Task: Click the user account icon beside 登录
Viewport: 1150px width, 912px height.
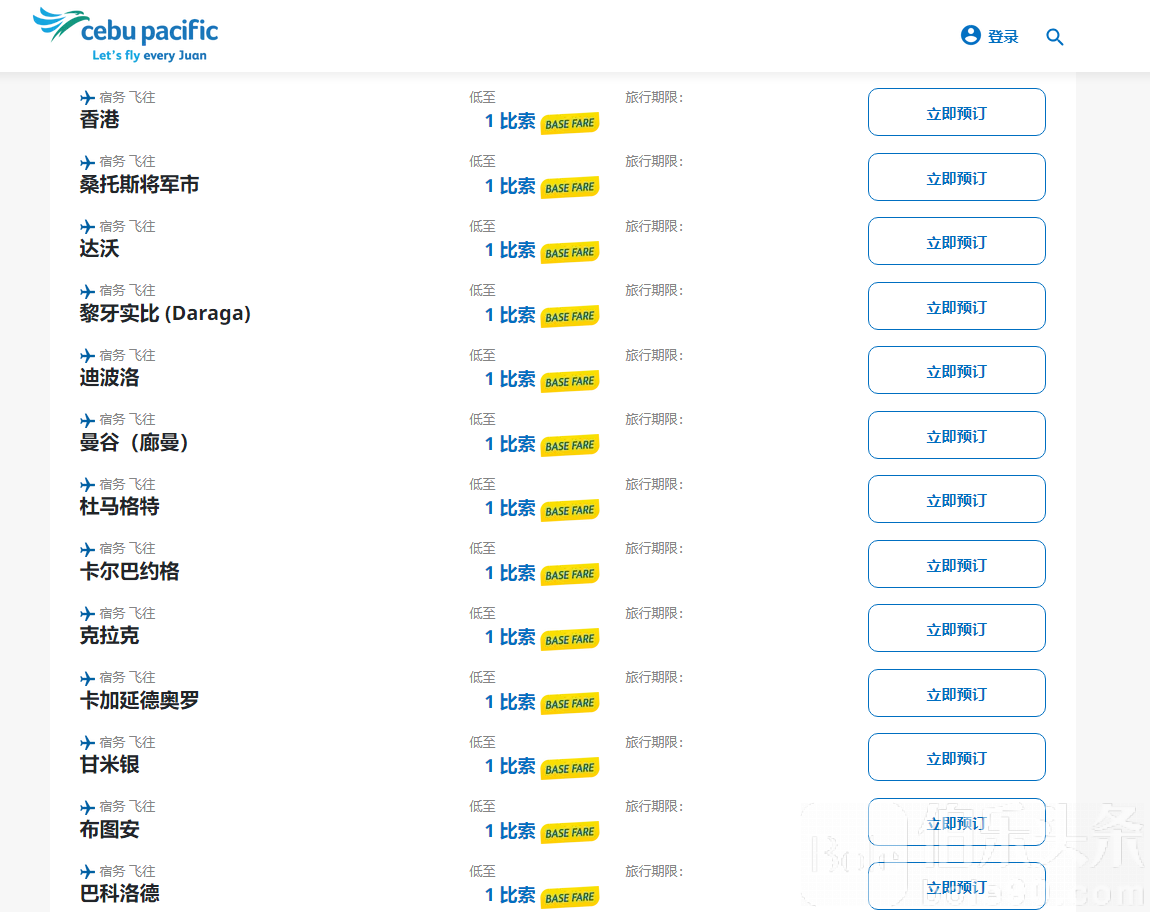Action: (x=970, y=35)
